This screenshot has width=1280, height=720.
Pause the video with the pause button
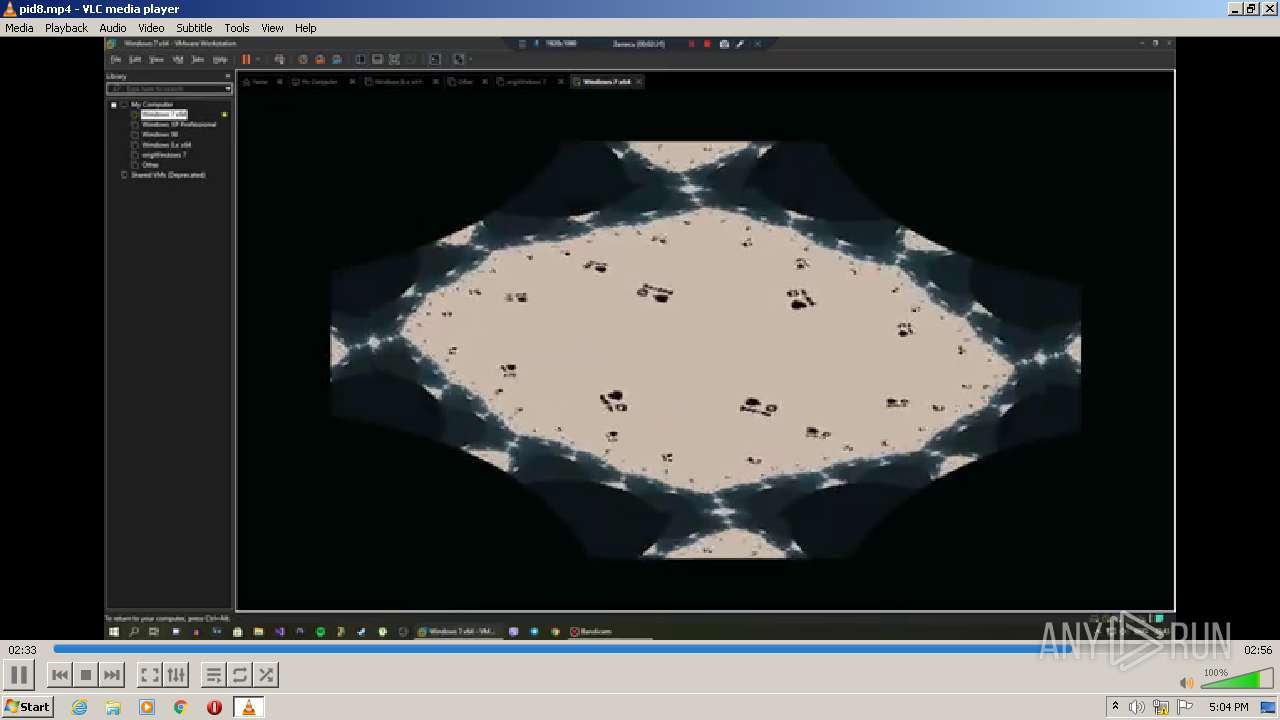(x=19, y=675)
